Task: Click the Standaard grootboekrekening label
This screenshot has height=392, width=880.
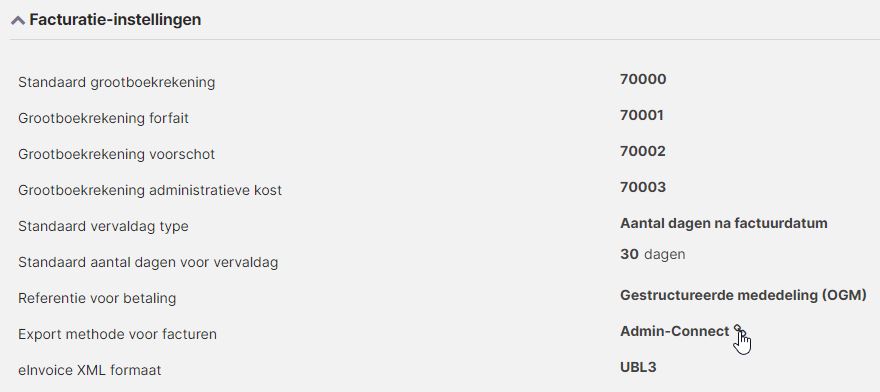Action: [x=117, y=83]
